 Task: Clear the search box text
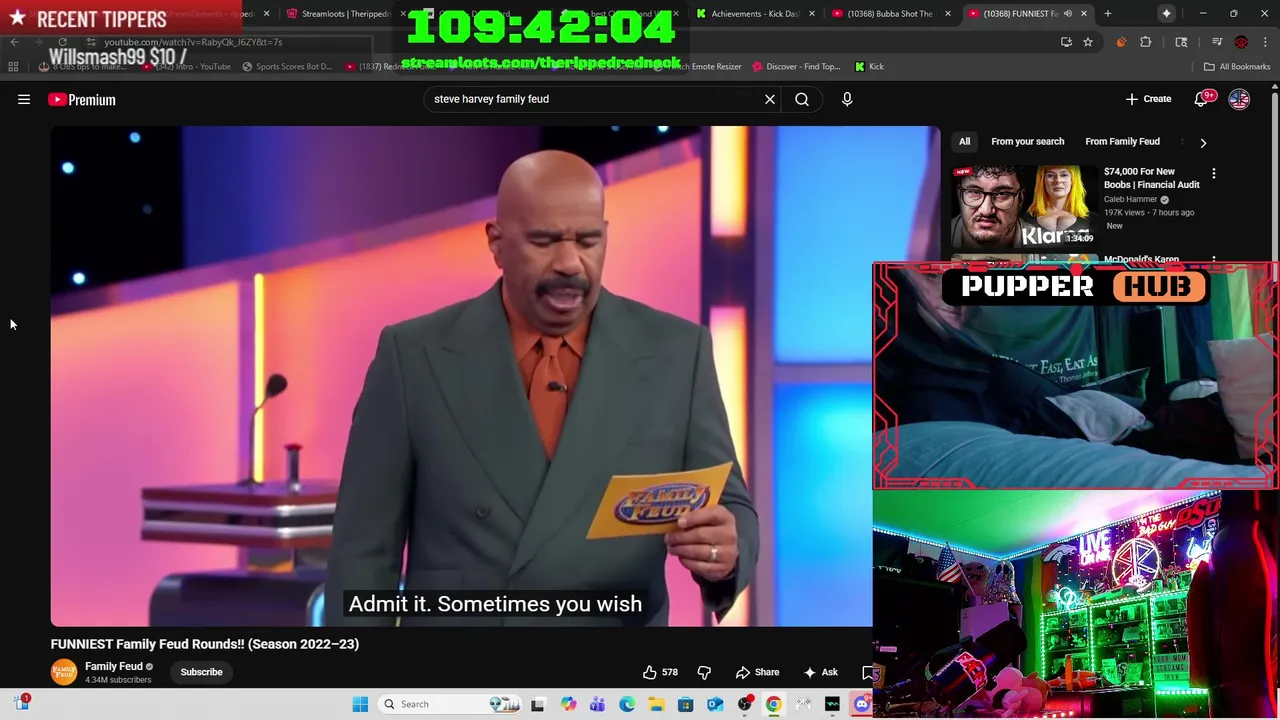(770, 99)
